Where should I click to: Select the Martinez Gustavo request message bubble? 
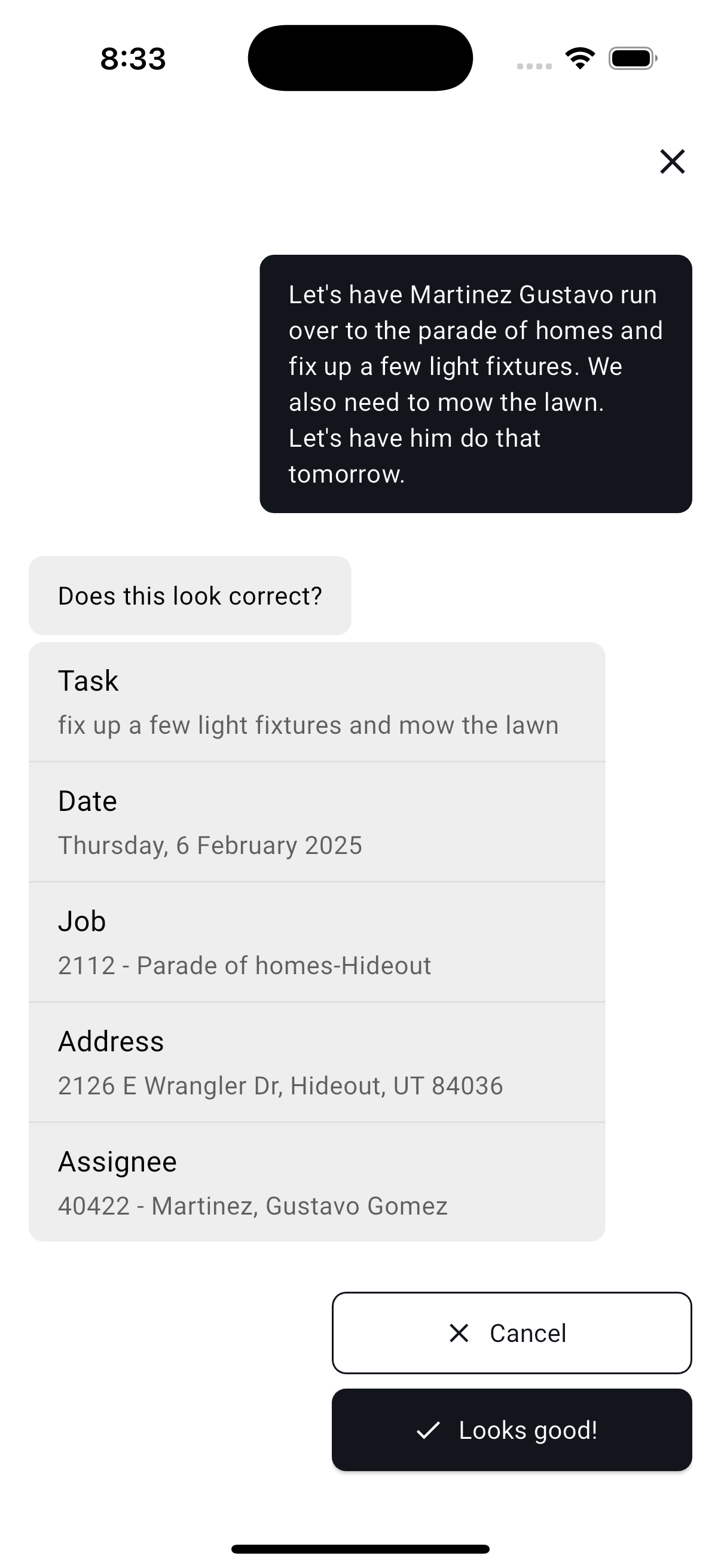pyautogui.click(x=475, y=383)
